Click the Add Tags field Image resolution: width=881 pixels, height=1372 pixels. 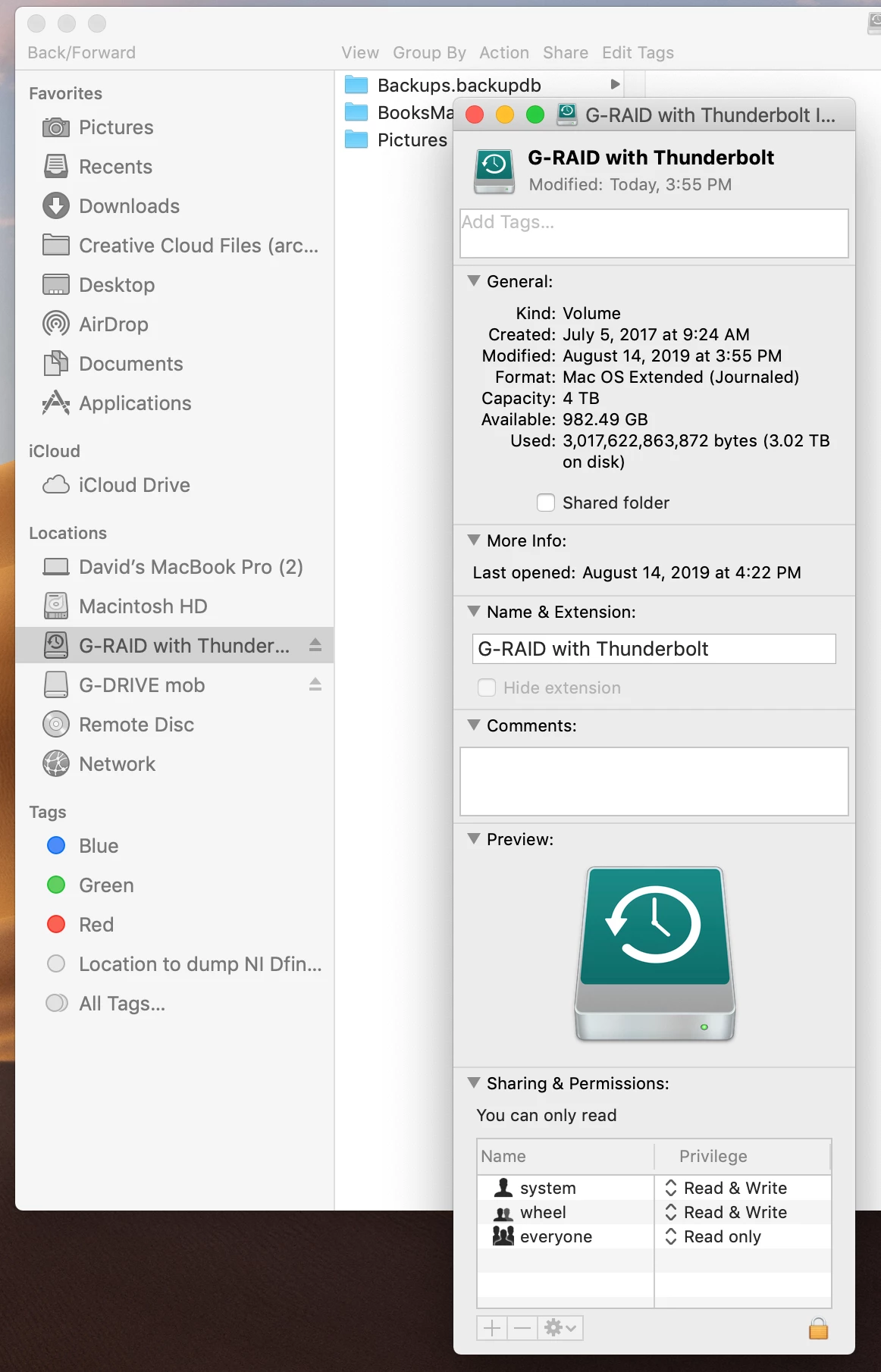[x=654, y=233]
